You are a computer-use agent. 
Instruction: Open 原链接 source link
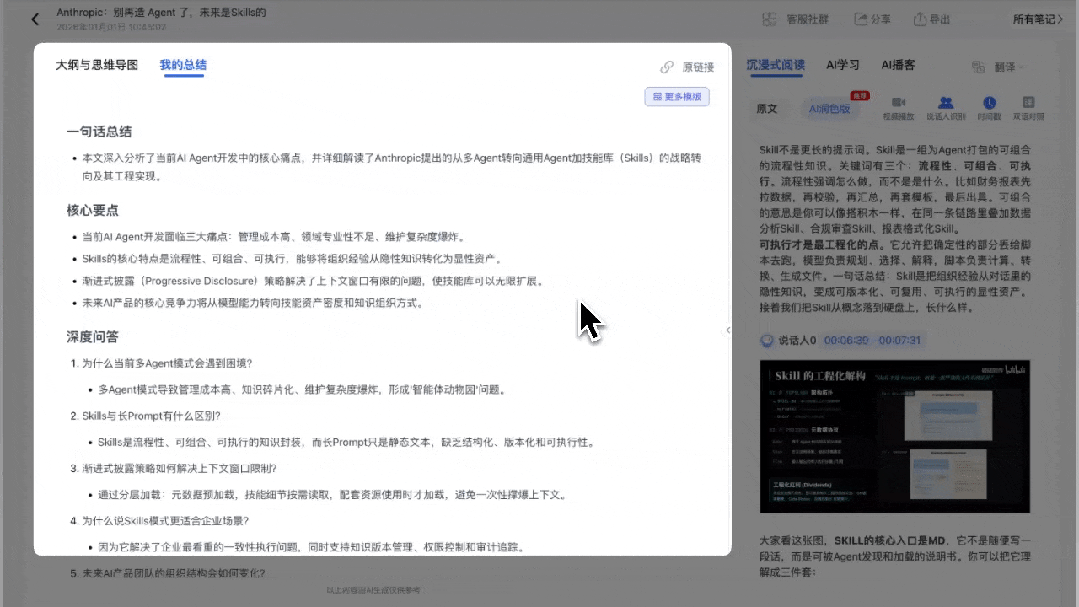pyautogui.click(x=698, y=67)
